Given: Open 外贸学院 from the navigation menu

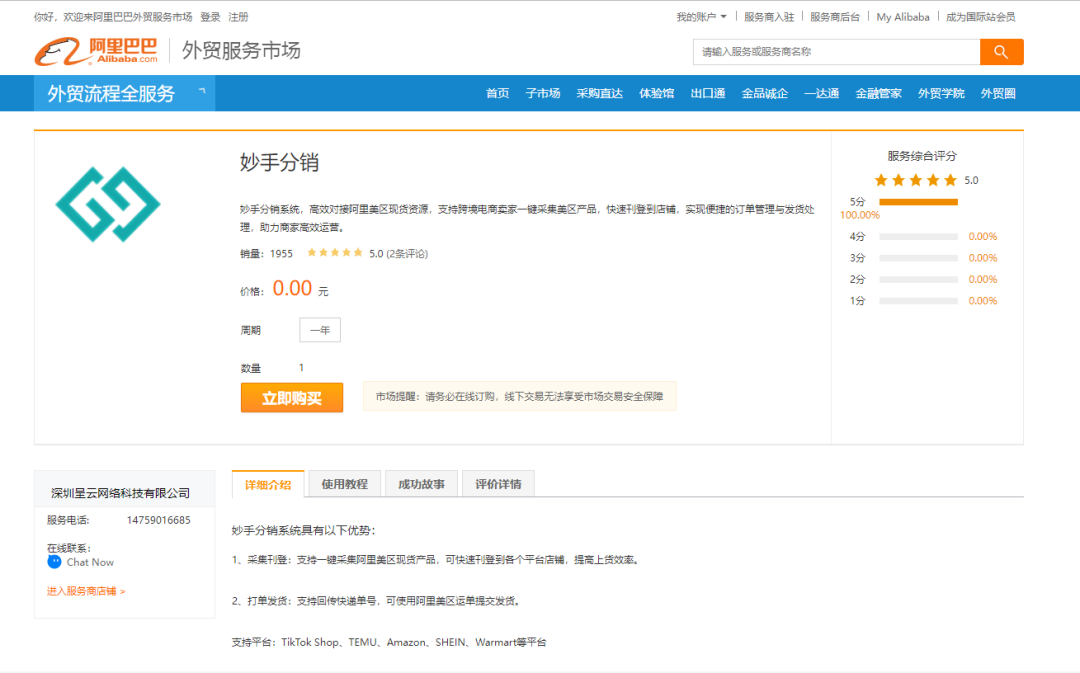Looking at the screenshot, I should 941,93.
